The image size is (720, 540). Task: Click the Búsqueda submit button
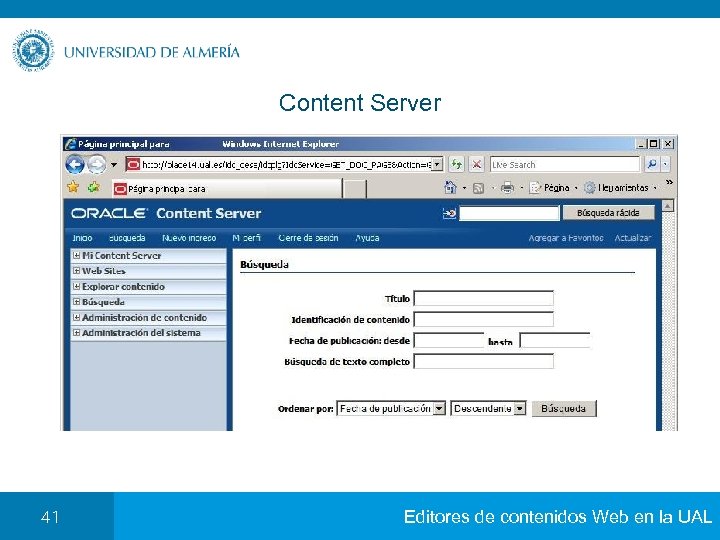tap(564, 408)
